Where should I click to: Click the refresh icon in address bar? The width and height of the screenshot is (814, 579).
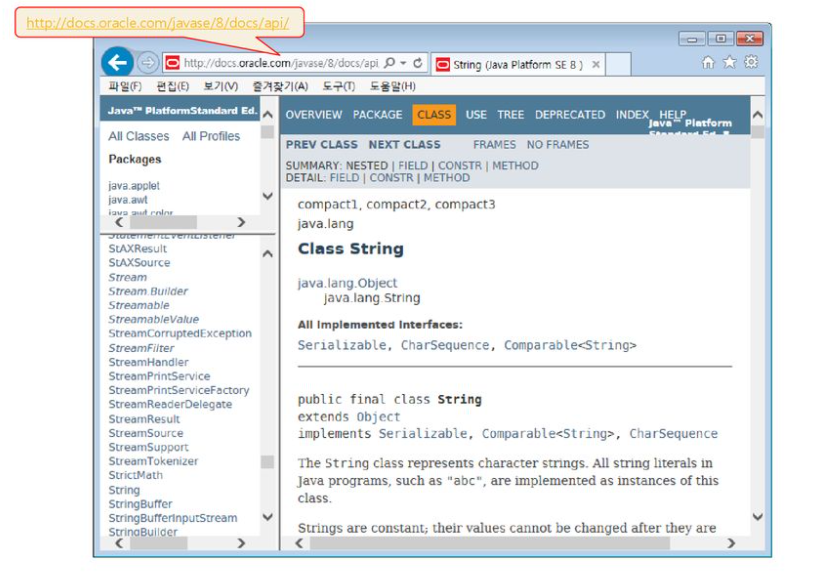tap(418, 63)
